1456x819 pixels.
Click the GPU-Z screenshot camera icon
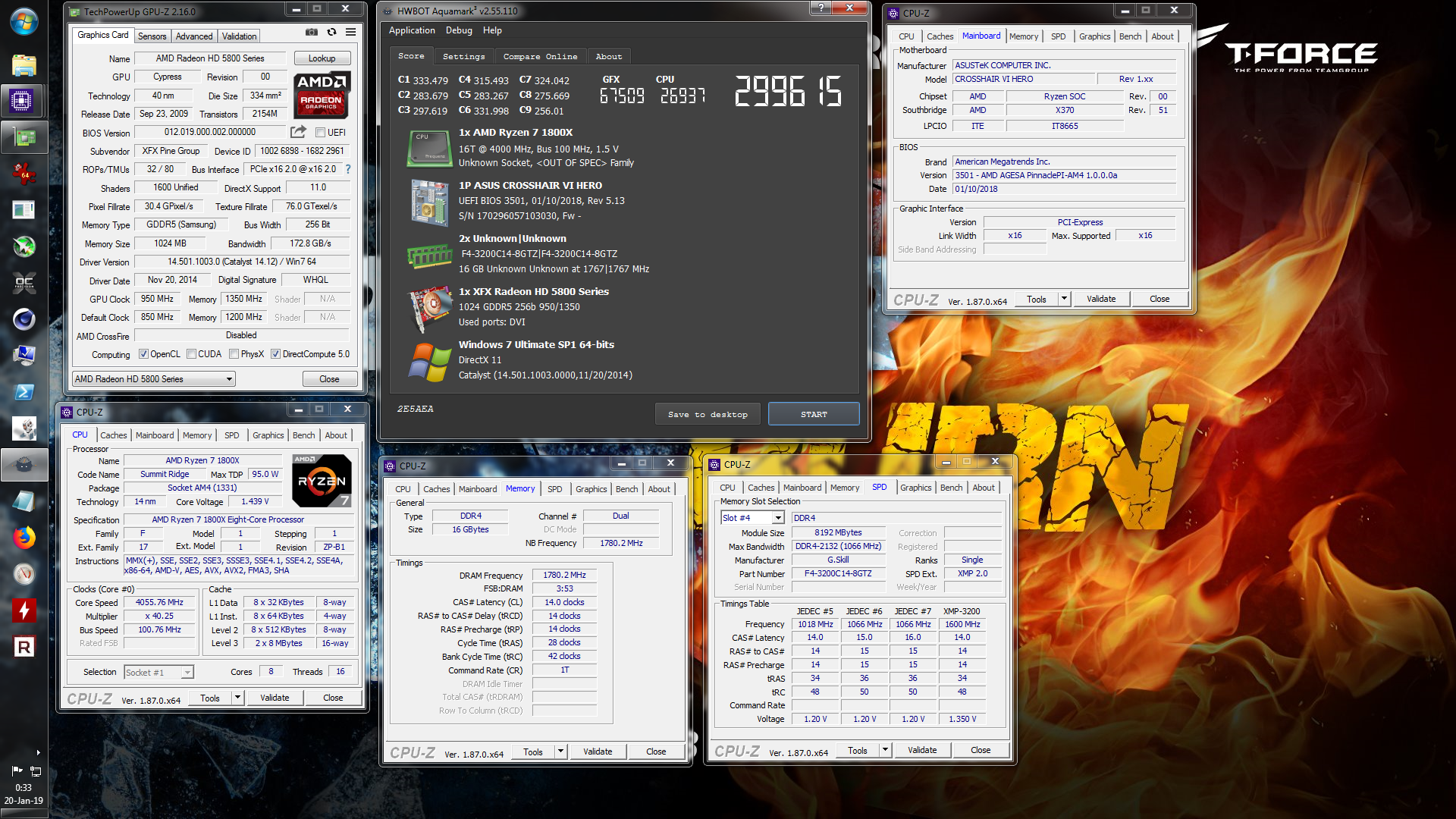pos(312,33)
